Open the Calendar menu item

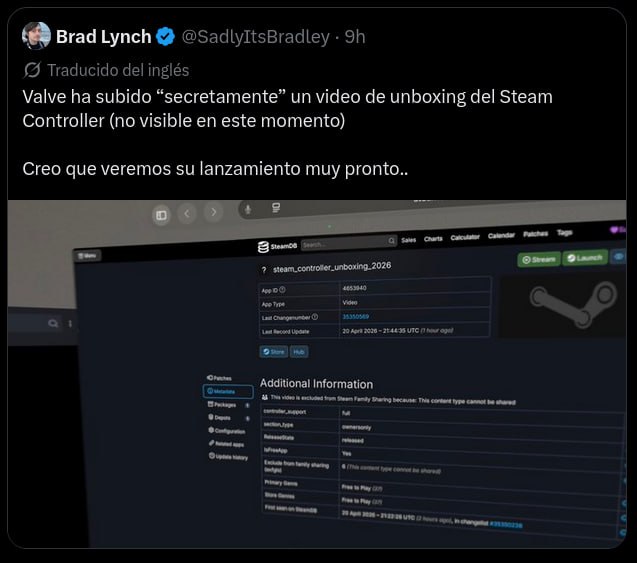point(501,235)
